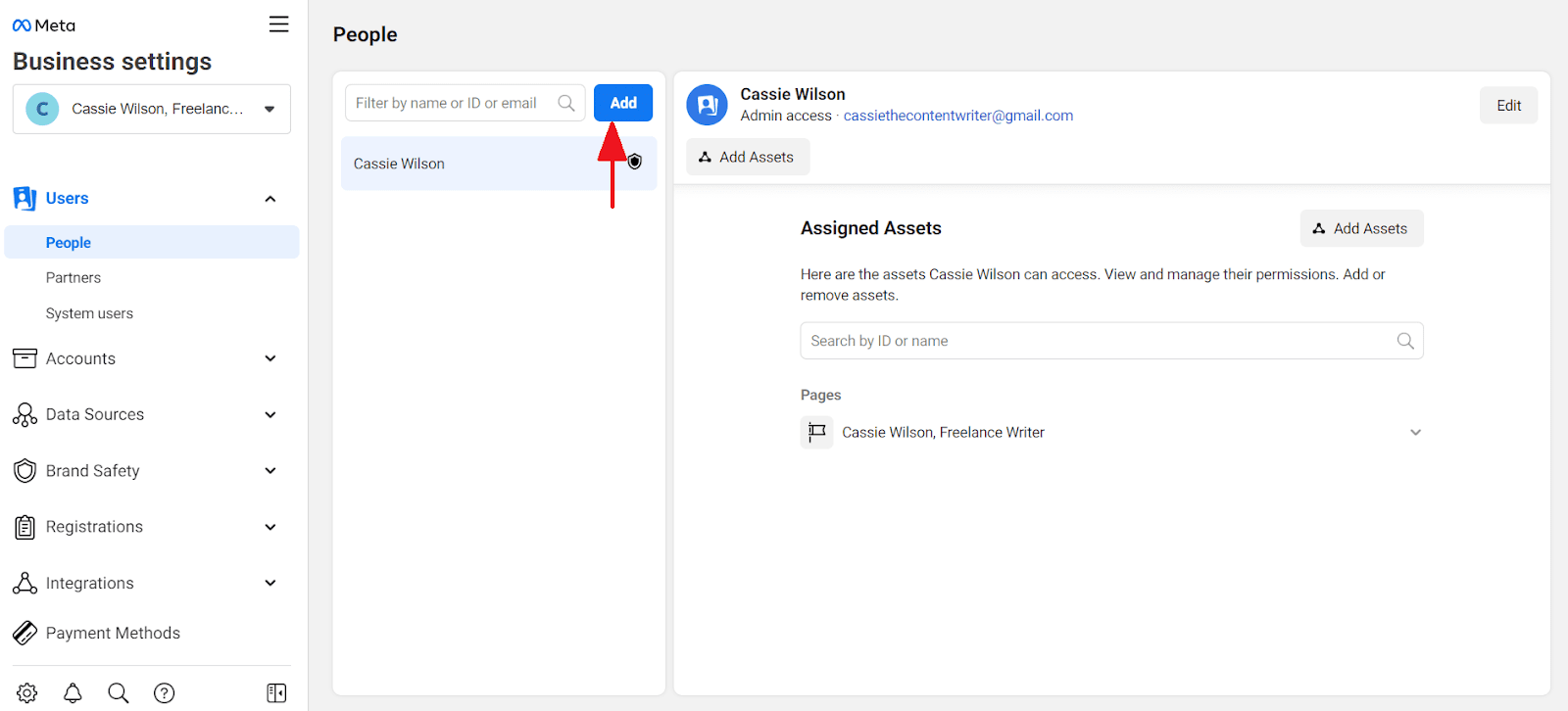Select People in the sidebar
Viewport: 1568px width, 711px height.
click(152, 242)
